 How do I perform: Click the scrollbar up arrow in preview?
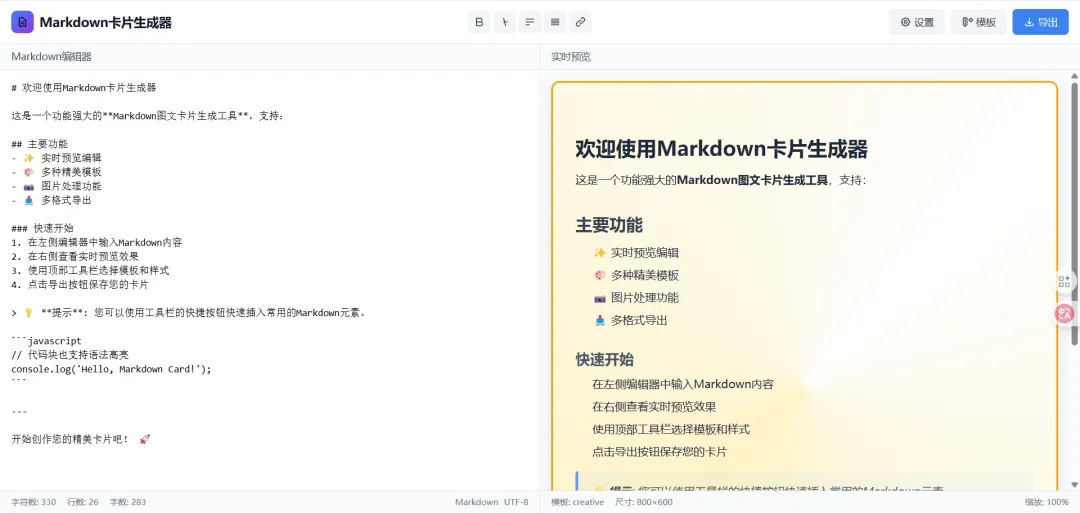tap(1074, 75)
